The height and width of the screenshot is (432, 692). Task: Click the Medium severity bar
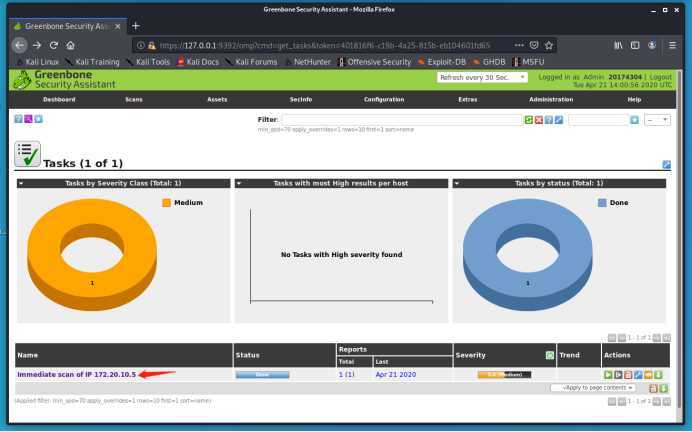[x=504, y=375]
